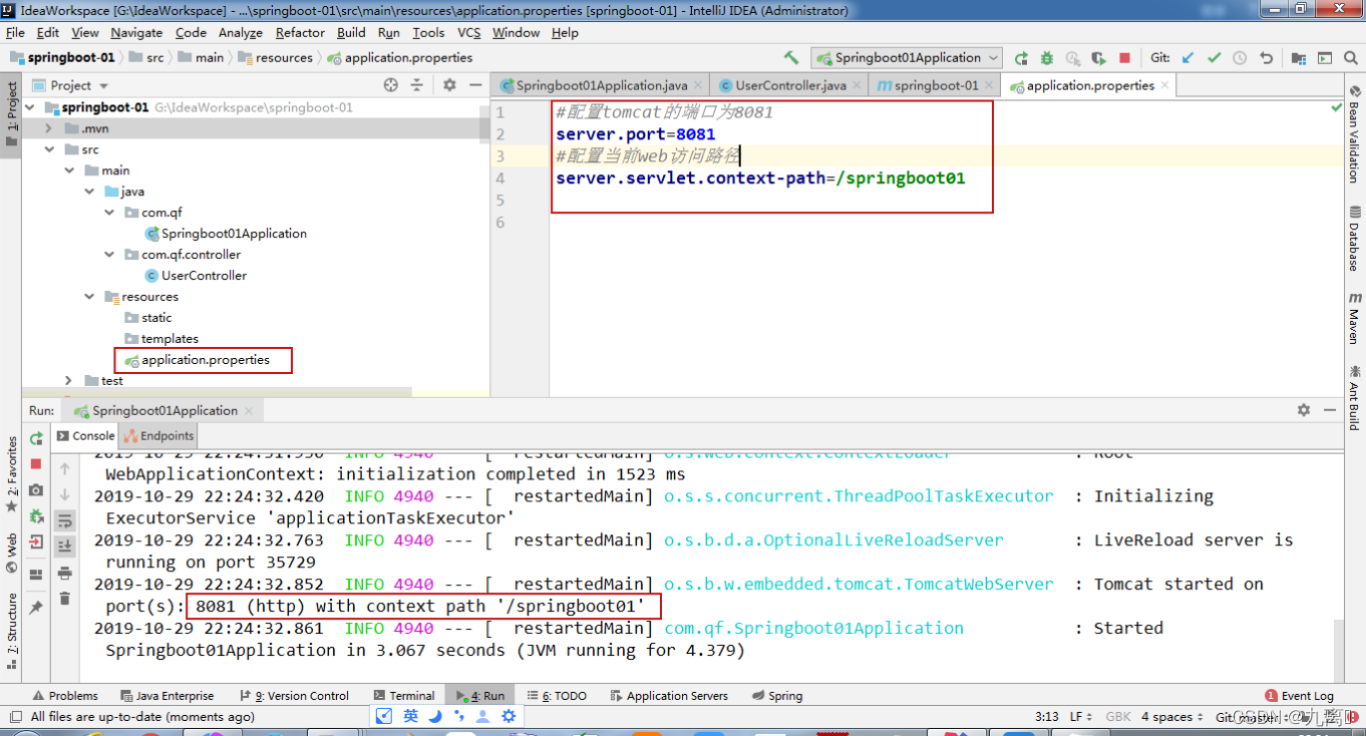Click the Rerun icon in the top toolbar

click(x=1021, y=58)
